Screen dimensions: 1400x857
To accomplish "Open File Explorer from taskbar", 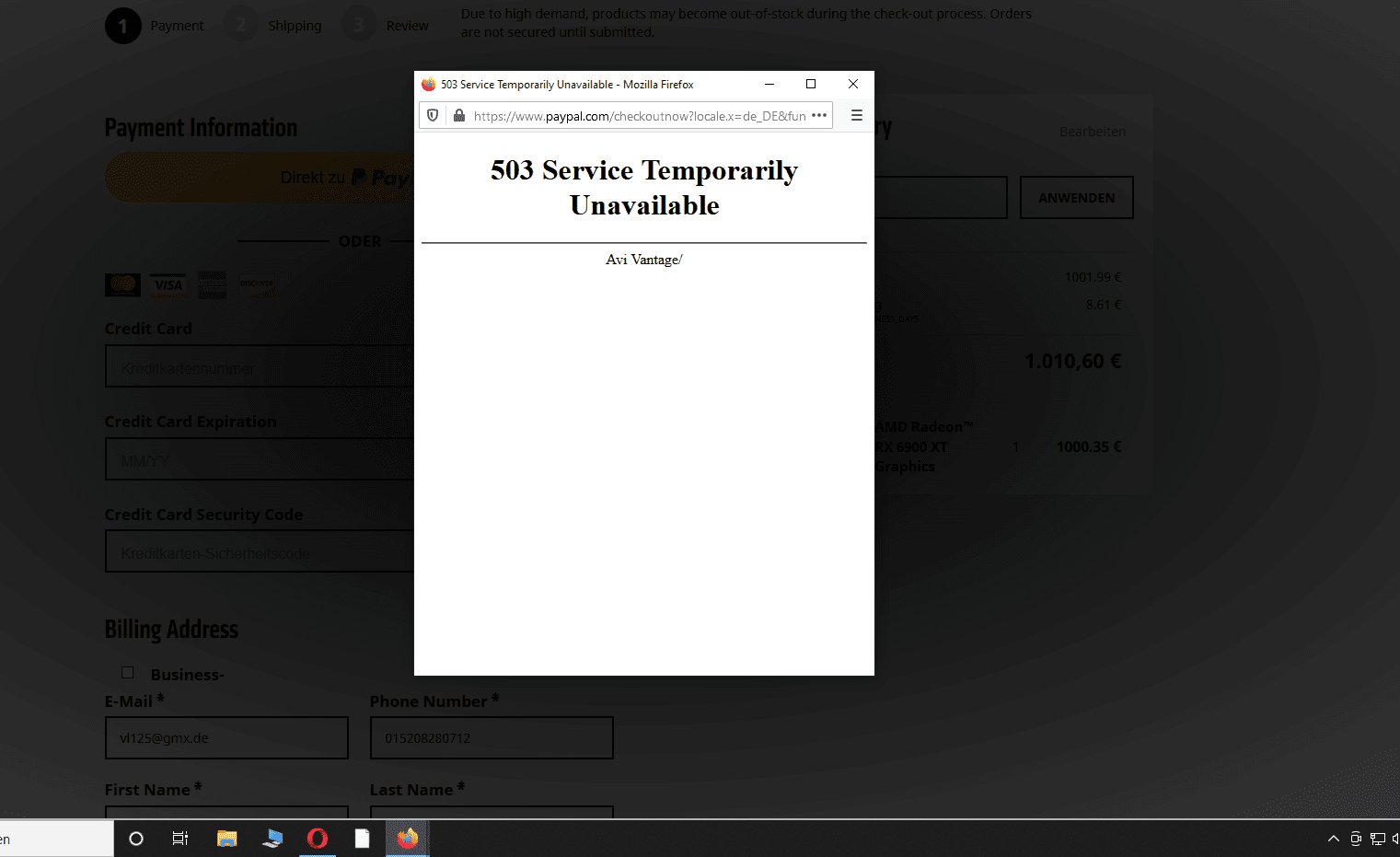I will click(226, 839).
